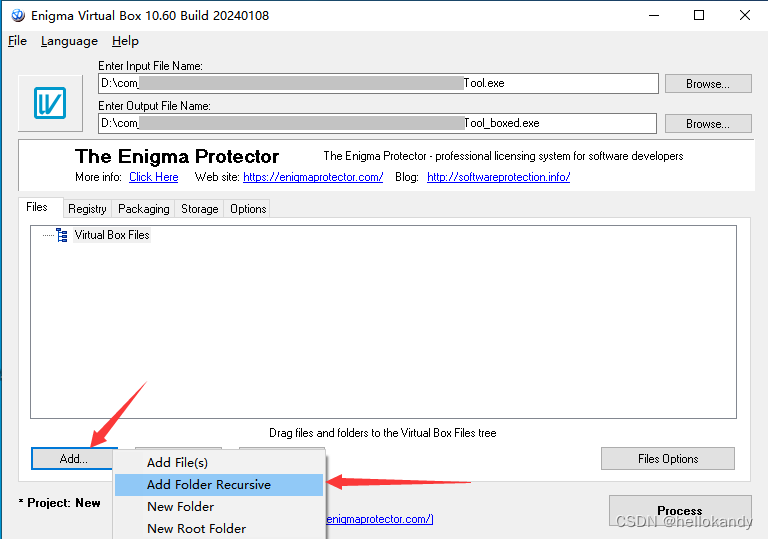Image resolution: width=768 pixels, height=539 pixels.
Task: Switch to the Registry tab
Action: tap(87, 209)
